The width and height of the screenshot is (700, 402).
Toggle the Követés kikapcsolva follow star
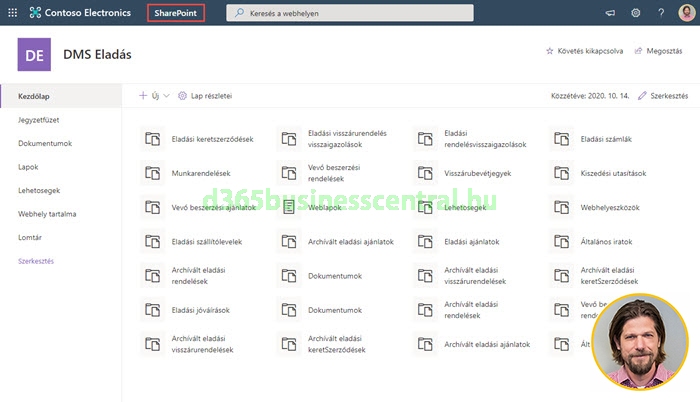549,50
